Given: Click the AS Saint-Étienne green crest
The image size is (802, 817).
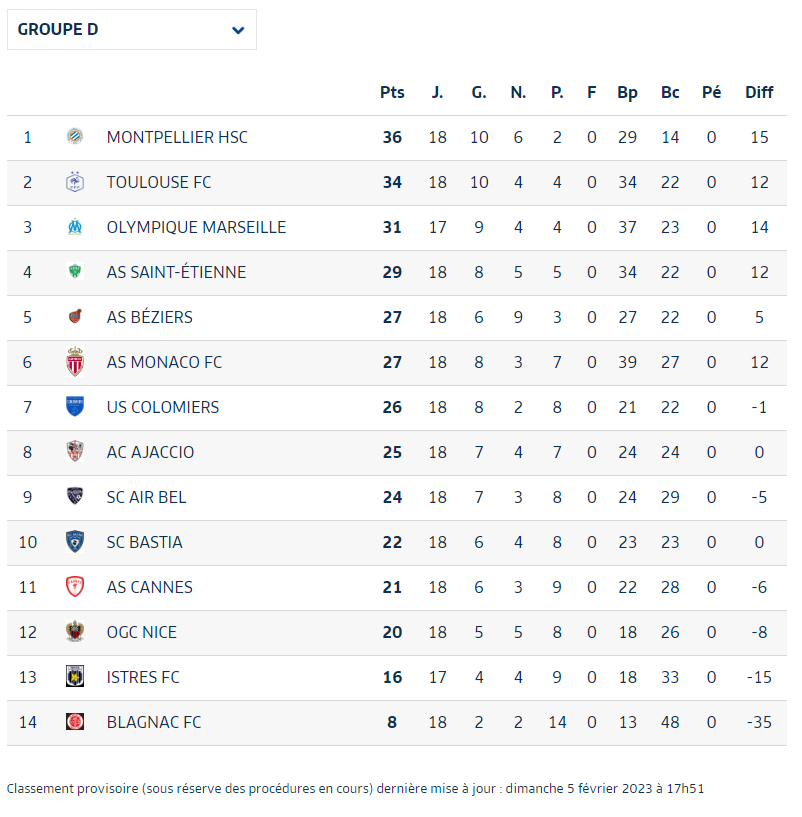Looking at the screenshot, I should coord(75,271).
